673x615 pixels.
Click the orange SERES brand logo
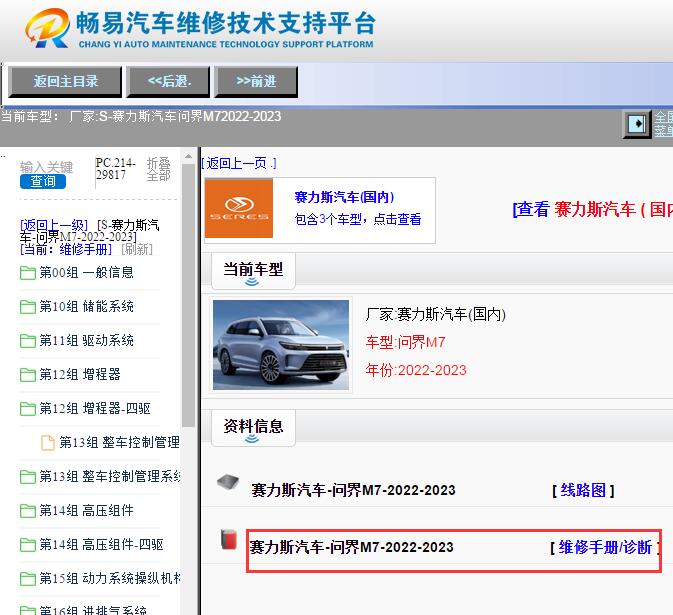coord(239,209)
